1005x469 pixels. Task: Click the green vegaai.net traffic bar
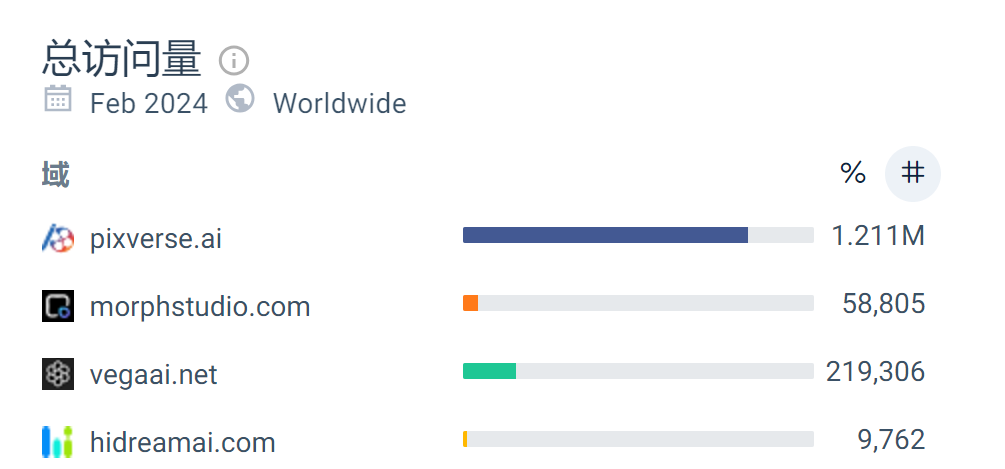[489, 371]
